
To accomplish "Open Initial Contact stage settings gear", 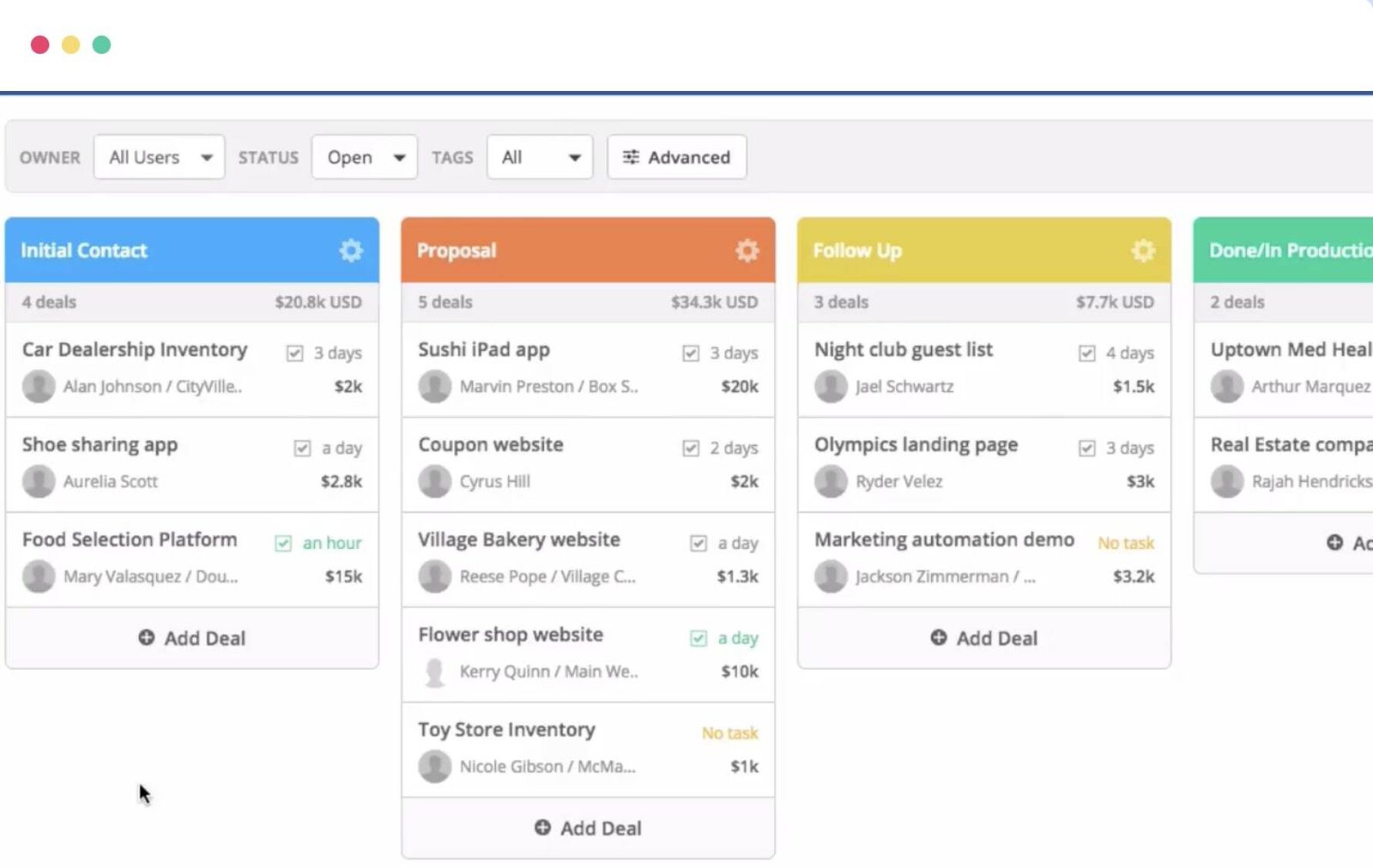I will click(351, 250).
